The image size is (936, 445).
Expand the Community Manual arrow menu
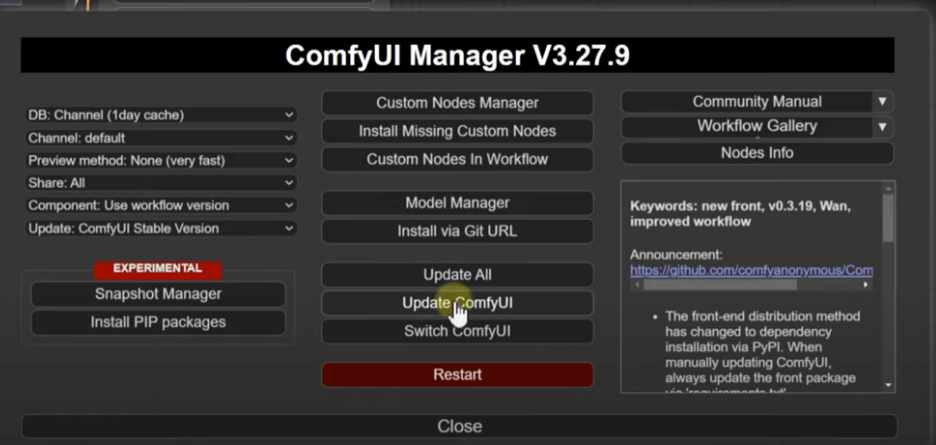882,102
